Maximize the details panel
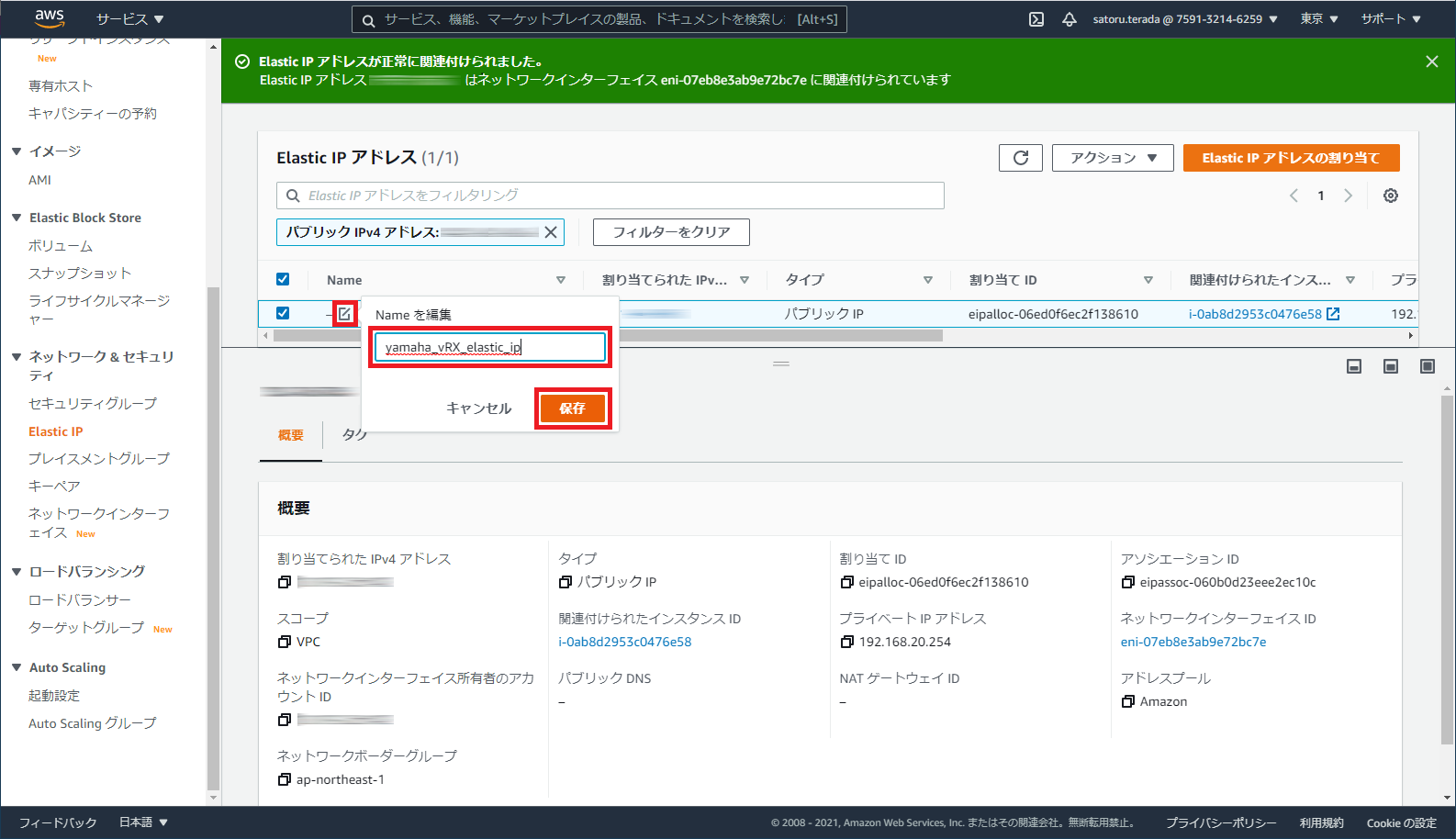This screenshot has height=839, width=1456. tap(1428, 366)
